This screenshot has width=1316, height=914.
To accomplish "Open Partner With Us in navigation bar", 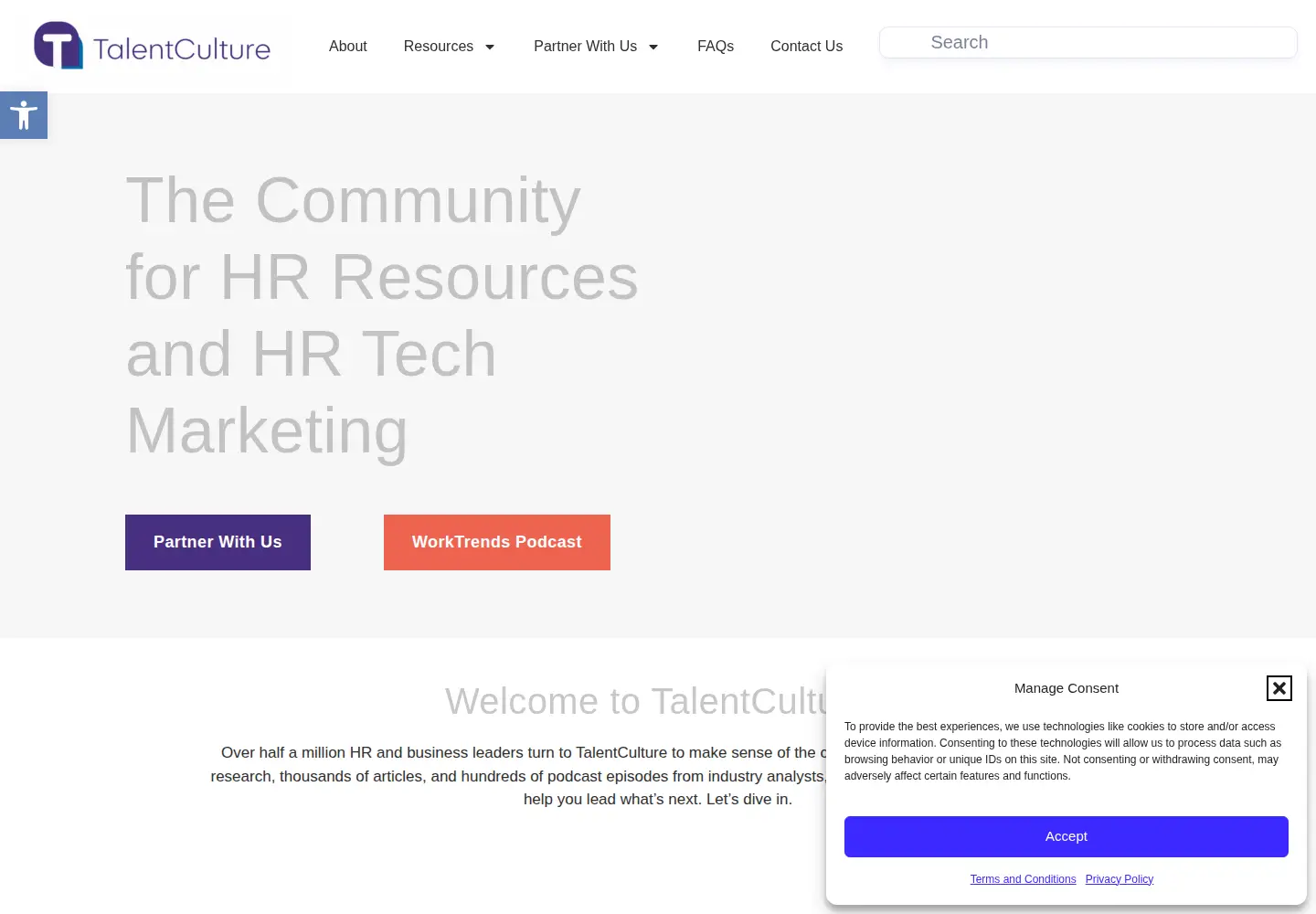I will click(x=585, y=47).
